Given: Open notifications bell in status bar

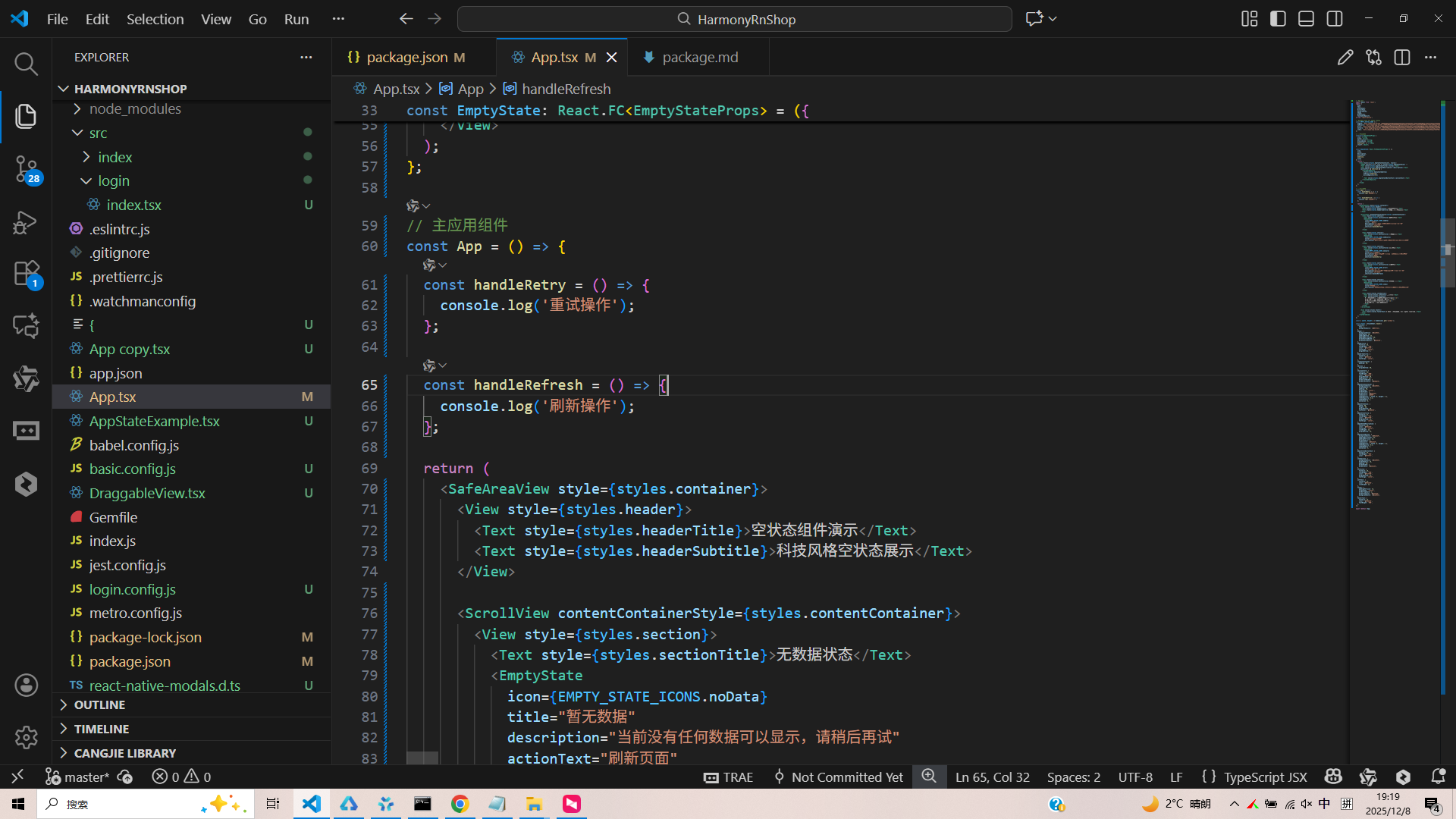Looking at the screenshot, I should tap(1437, 777).
